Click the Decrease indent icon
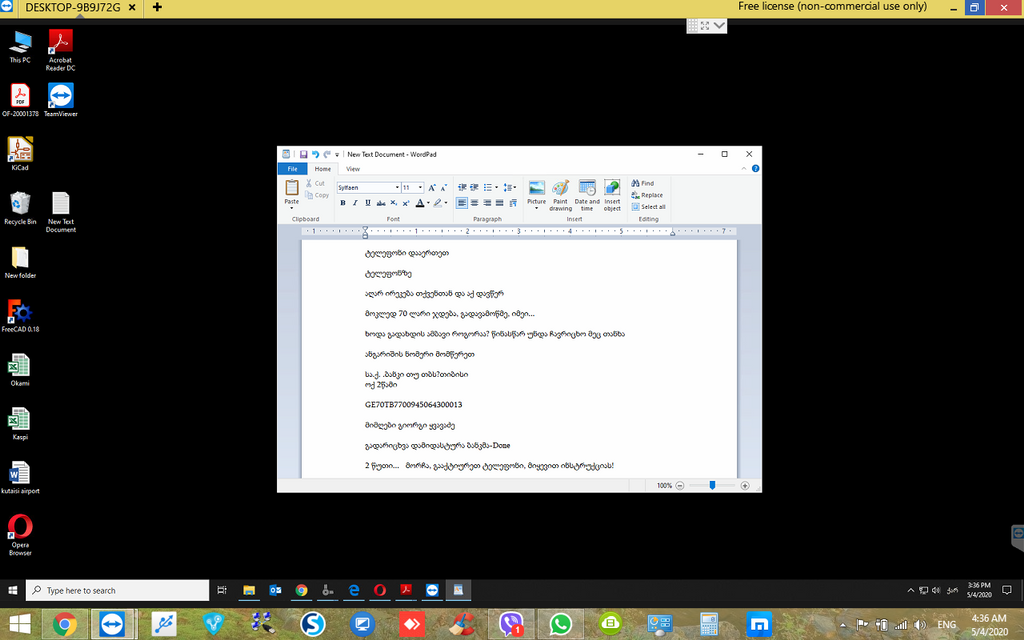Screen dimensions: 1024x640 [462, 187]
